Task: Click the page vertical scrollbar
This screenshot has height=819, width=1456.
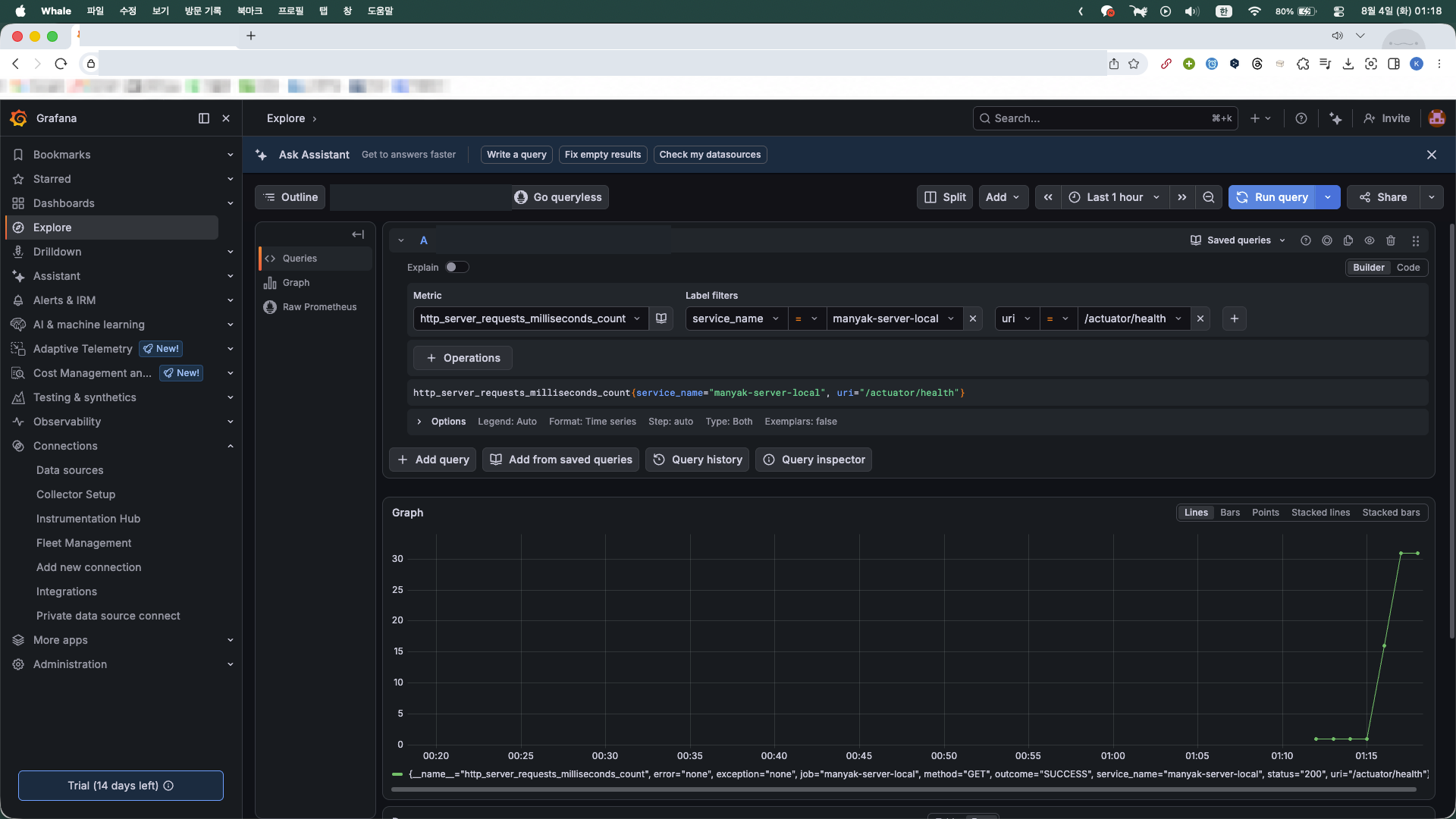Action: [x=1452, y=430]
